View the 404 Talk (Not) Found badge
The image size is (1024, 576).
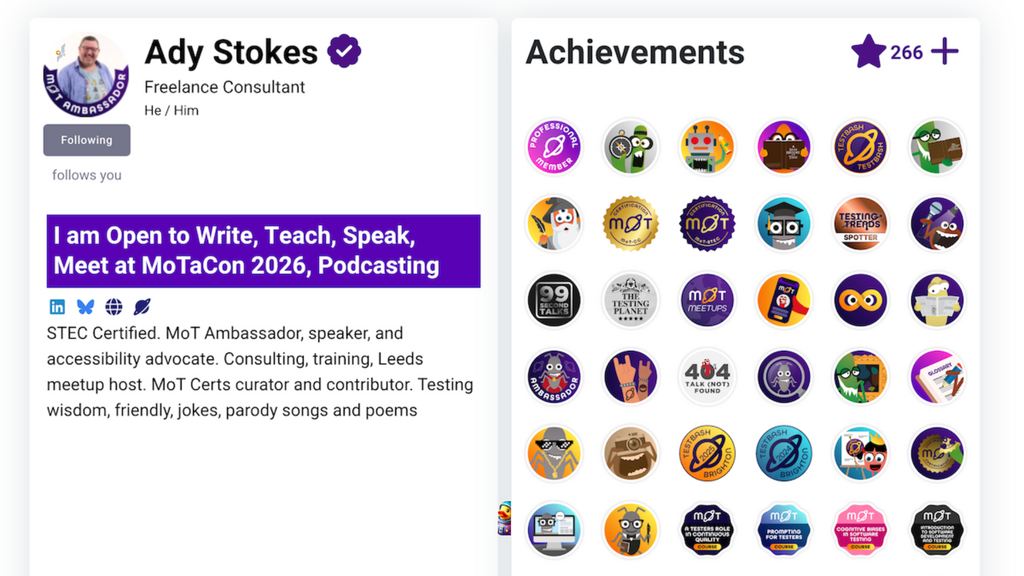[707, 377]
